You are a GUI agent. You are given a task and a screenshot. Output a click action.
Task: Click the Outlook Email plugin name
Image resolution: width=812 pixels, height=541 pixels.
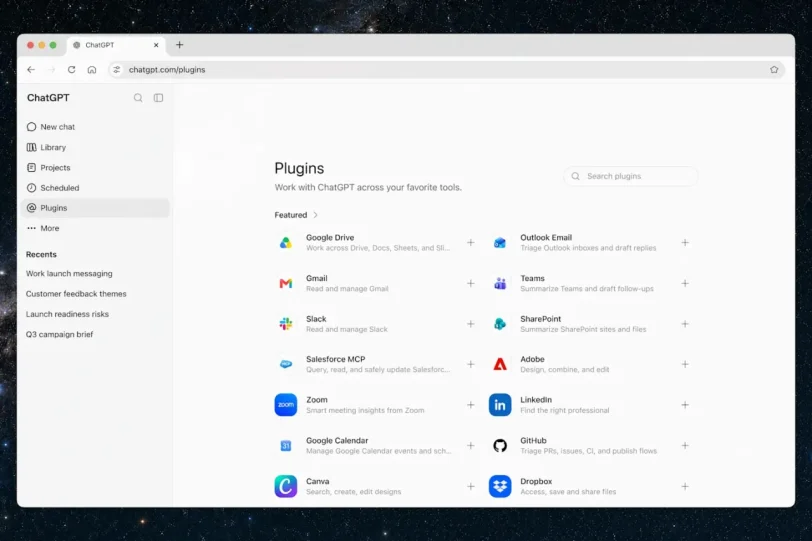(x=546, y=238)
